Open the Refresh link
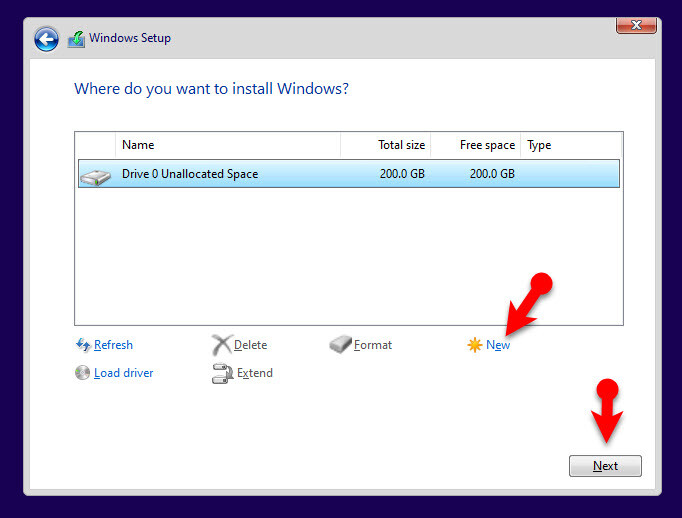682x518 pixels. [x=113, y=345]
